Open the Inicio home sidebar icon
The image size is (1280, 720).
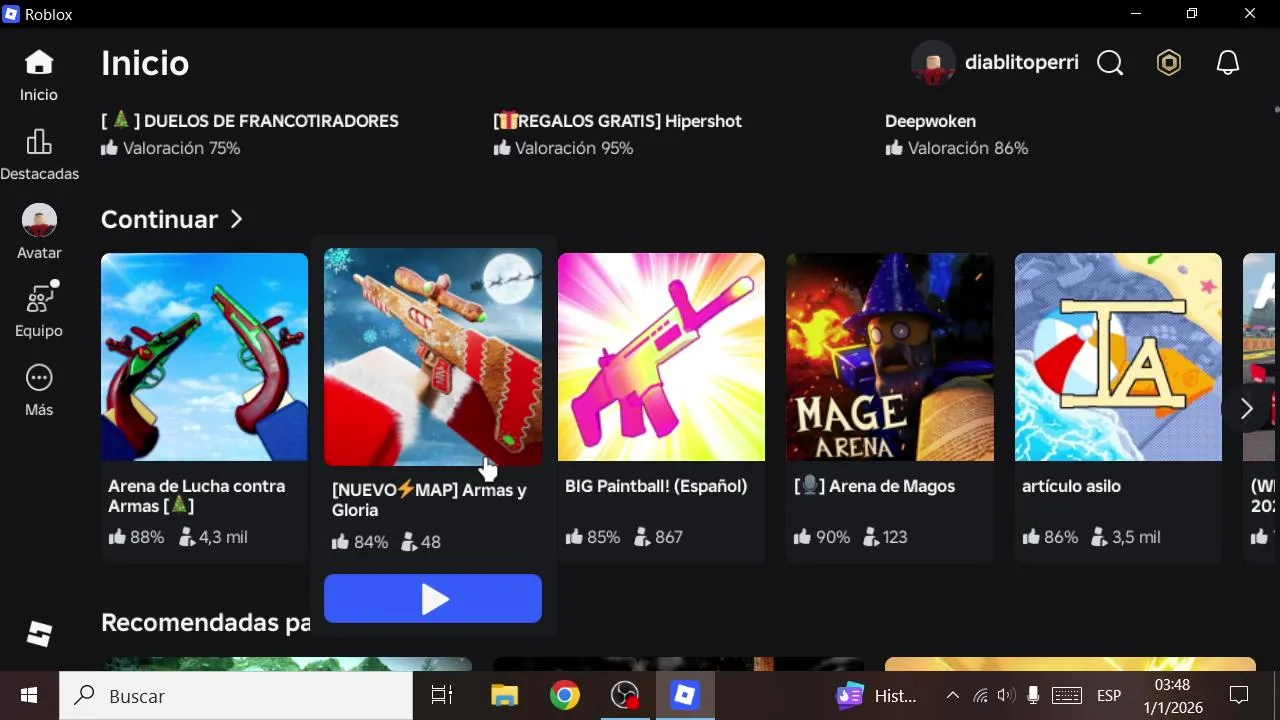click(x=39, y=63)
